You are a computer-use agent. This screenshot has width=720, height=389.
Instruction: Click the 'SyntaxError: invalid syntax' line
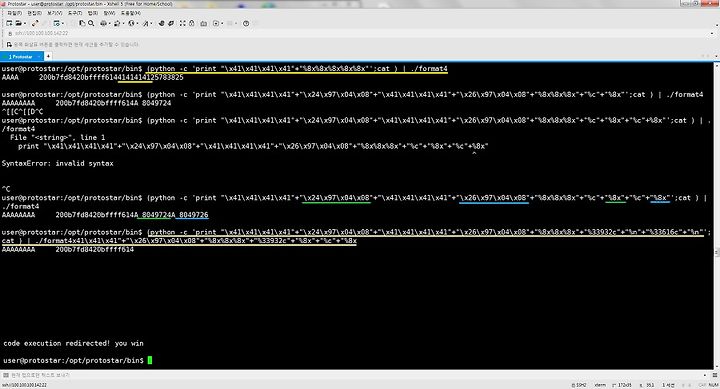[58, 163]
